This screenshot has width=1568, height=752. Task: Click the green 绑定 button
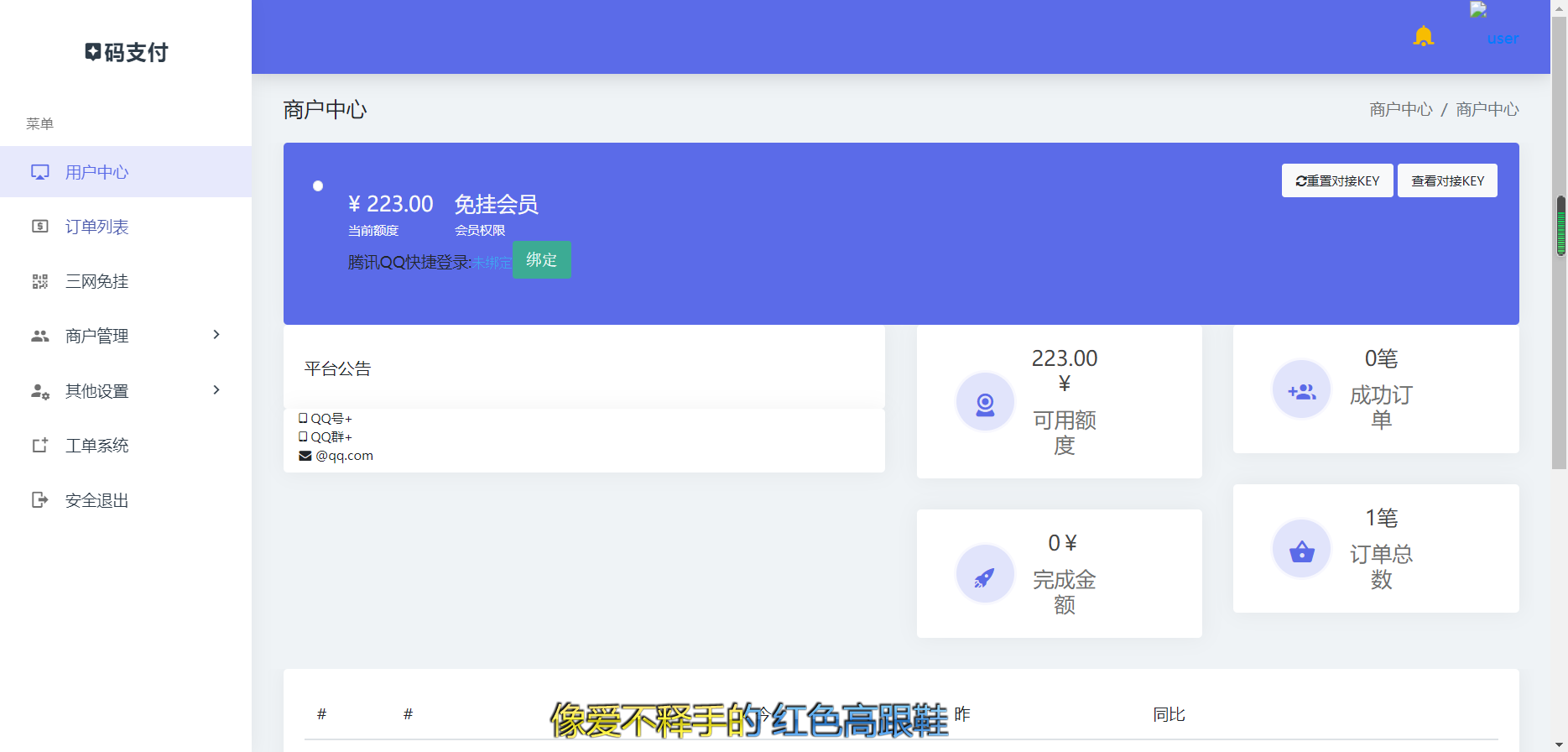(x=542, y=260)
